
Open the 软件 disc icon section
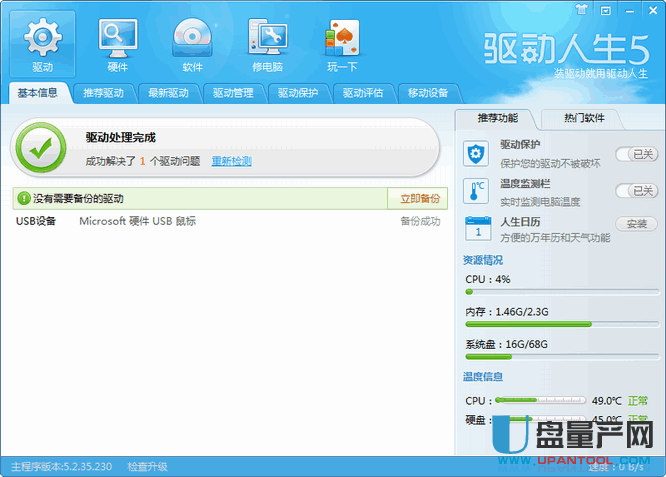tap(192, 44)
